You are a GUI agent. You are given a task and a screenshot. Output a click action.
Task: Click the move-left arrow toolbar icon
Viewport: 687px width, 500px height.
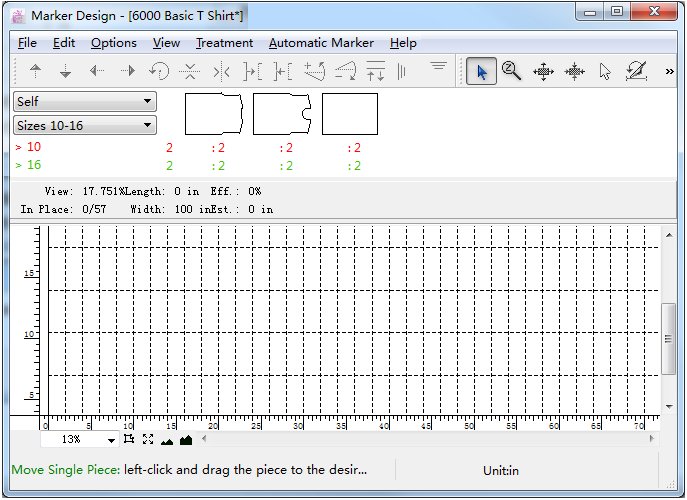pos(97,72)
